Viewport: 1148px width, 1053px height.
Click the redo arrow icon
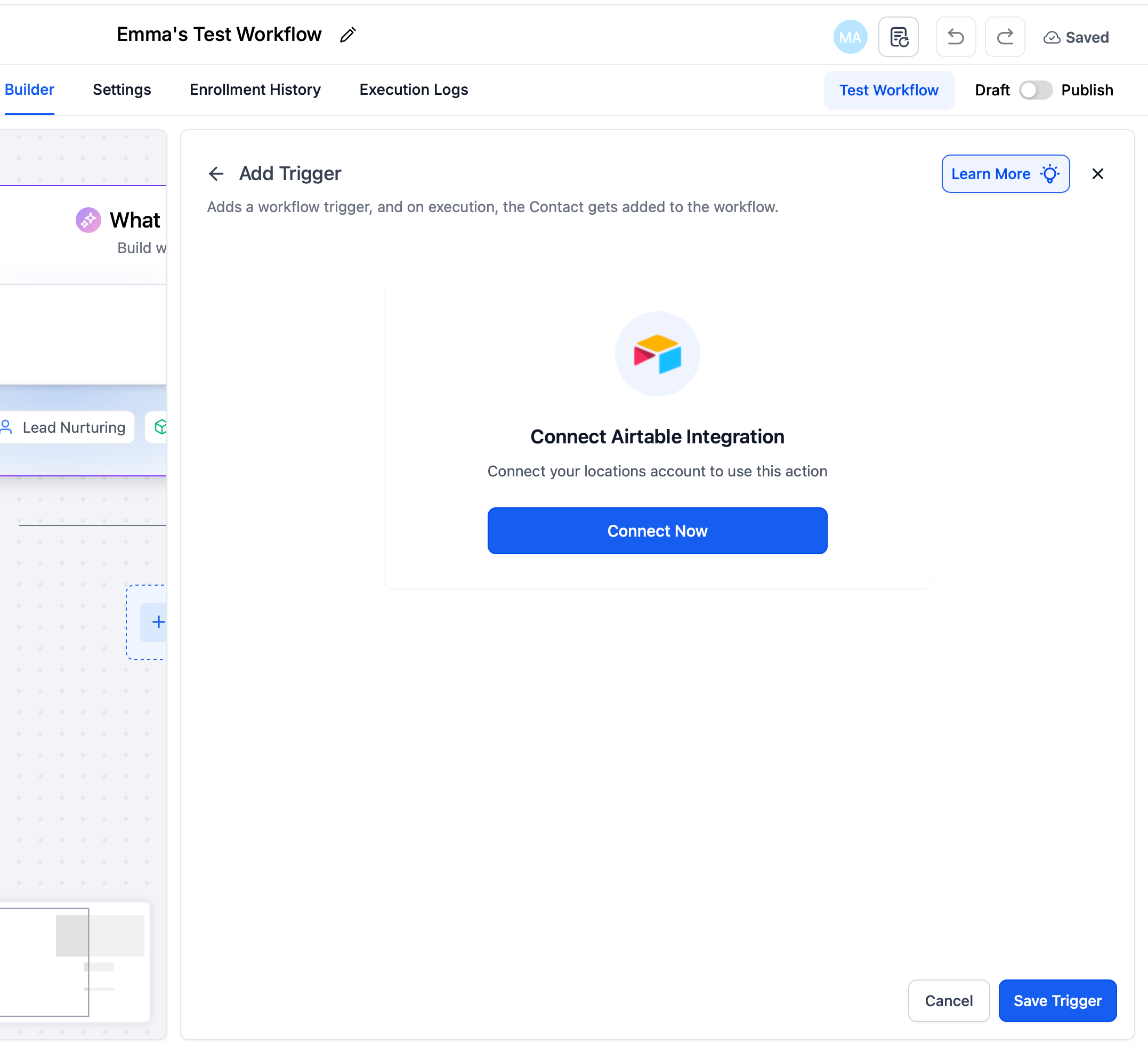point(1005,37)
